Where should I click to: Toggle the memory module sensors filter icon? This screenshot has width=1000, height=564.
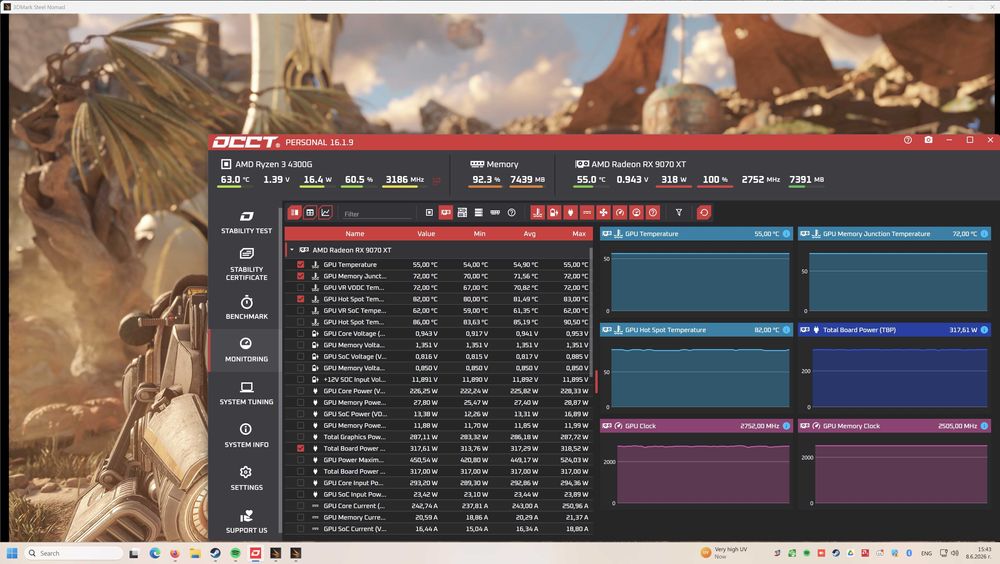pos(495,212)
